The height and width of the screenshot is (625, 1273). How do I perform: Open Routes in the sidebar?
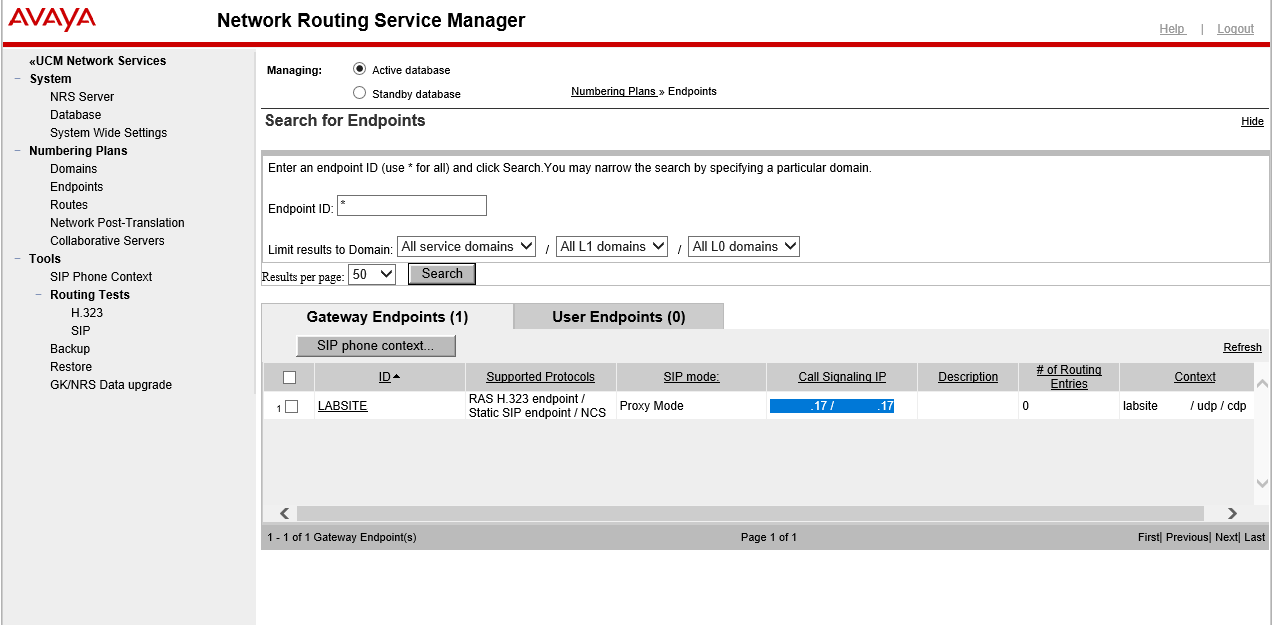tap(69, 205)
